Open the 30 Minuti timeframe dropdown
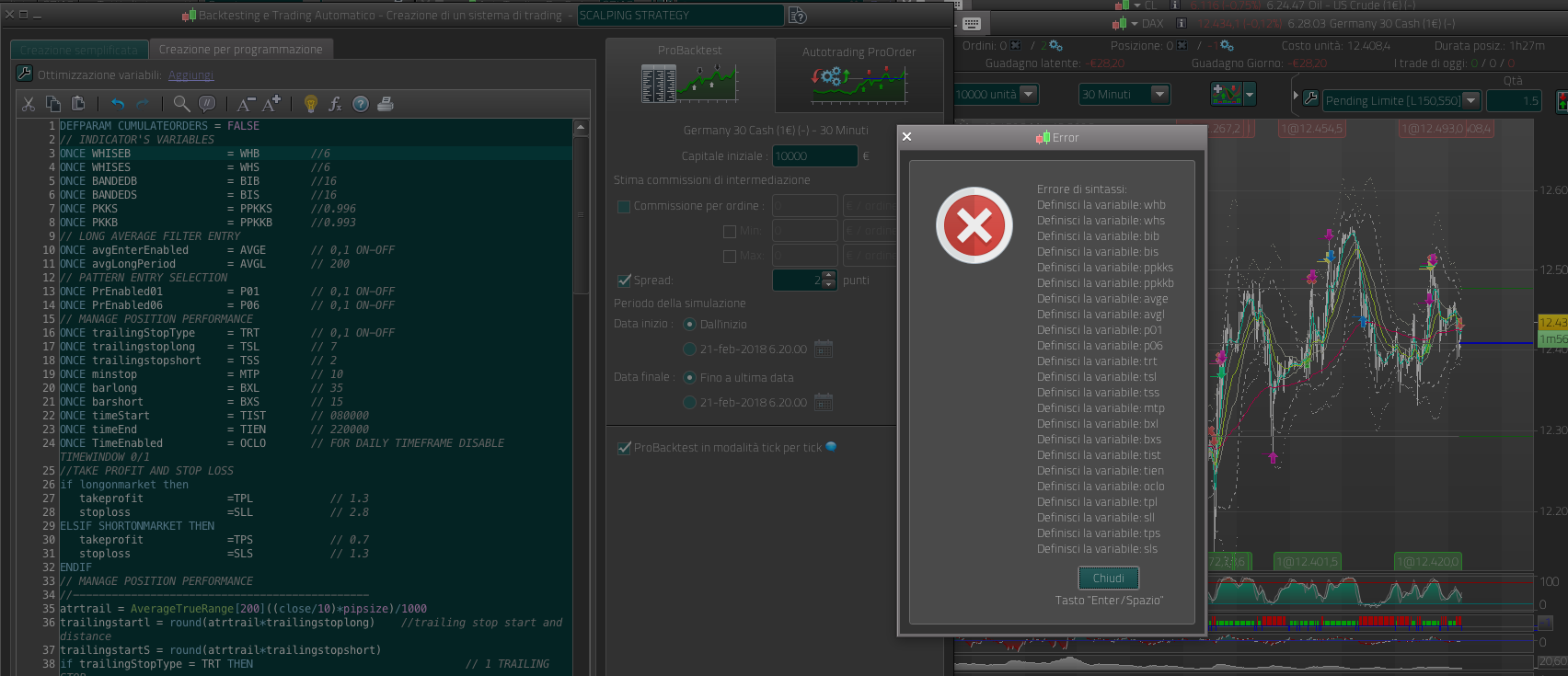This screenshot has height=676, width=1568. pyautogui.click(x=1159, y=94)
